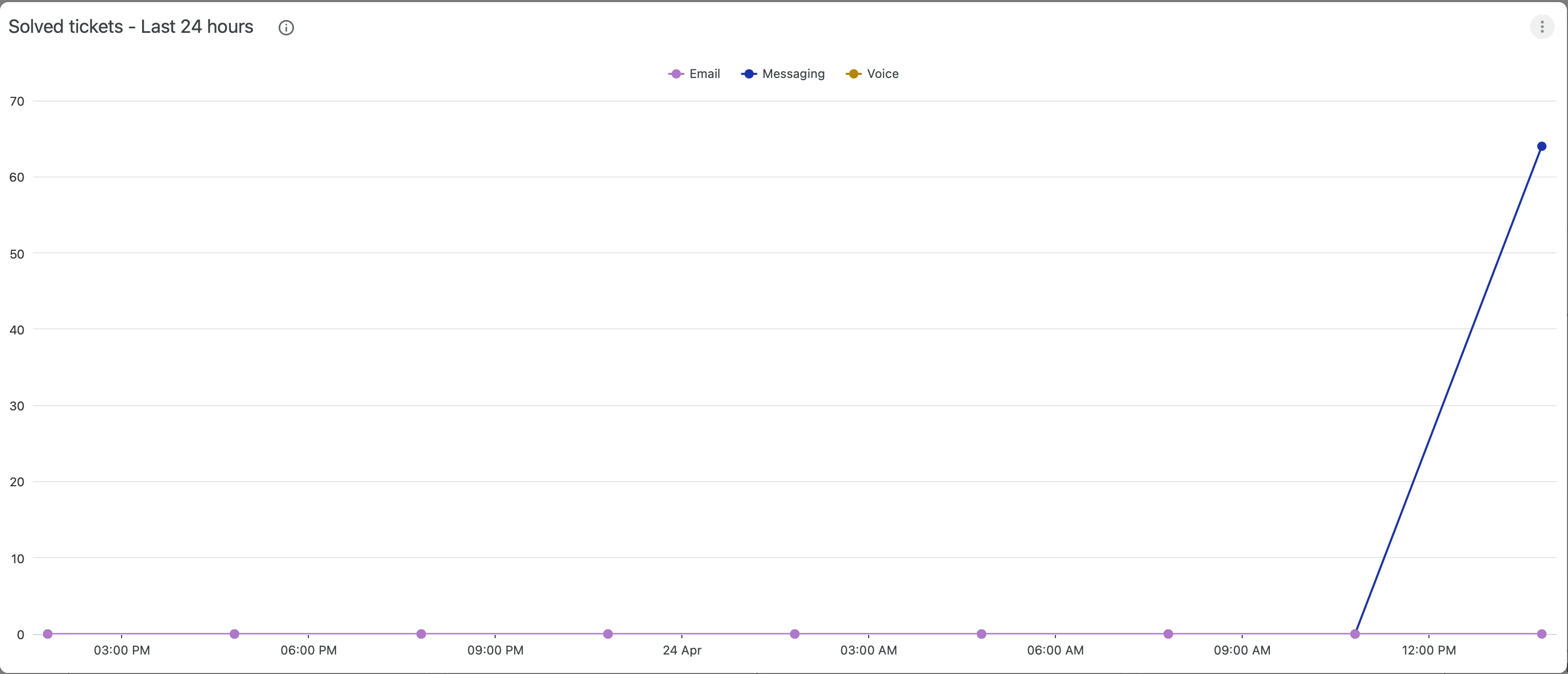Screen dimensions: 1568x674
Task: Select data point between 09:00 PM and 24 Apr
Action: (607, 634)
